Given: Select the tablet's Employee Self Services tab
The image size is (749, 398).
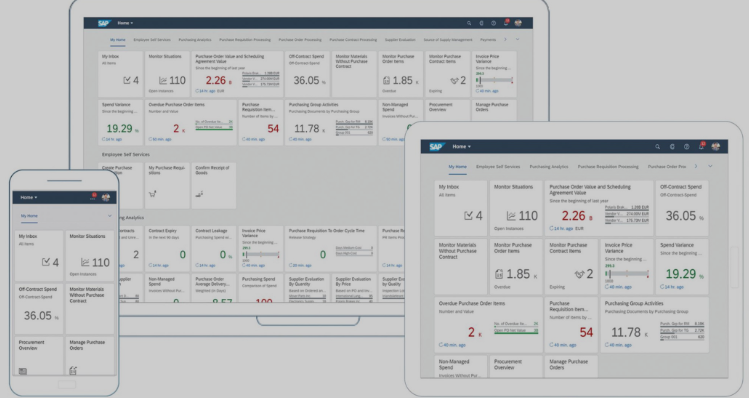Looking at the screenshot, I should tap(498, 167).
